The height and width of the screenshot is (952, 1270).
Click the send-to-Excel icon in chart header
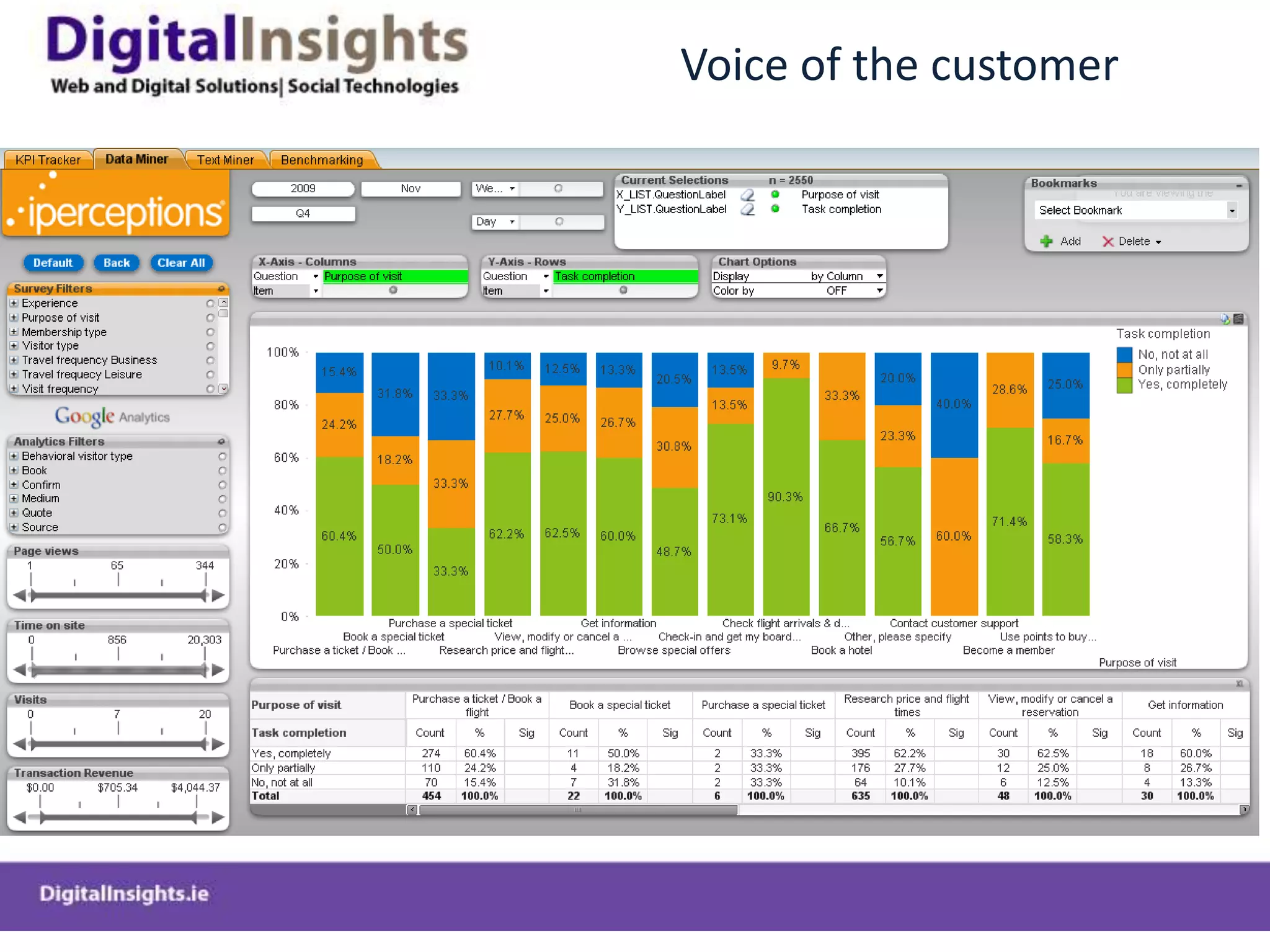pos(1238,319)
